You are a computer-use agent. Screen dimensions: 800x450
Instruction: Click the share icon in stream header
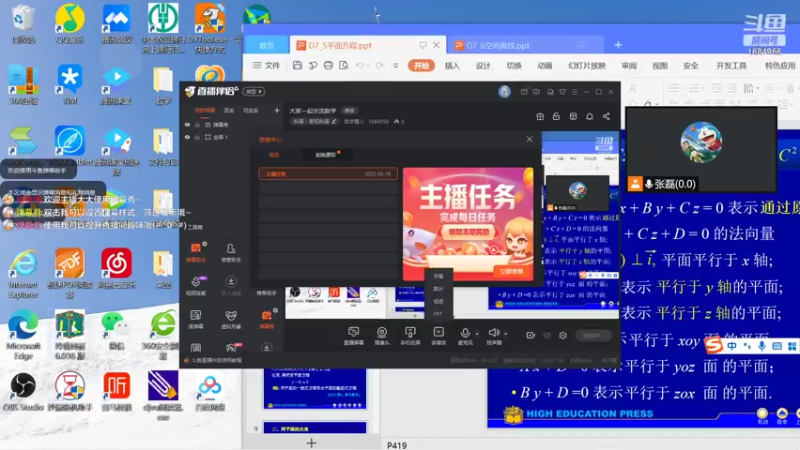pos(606,116)
